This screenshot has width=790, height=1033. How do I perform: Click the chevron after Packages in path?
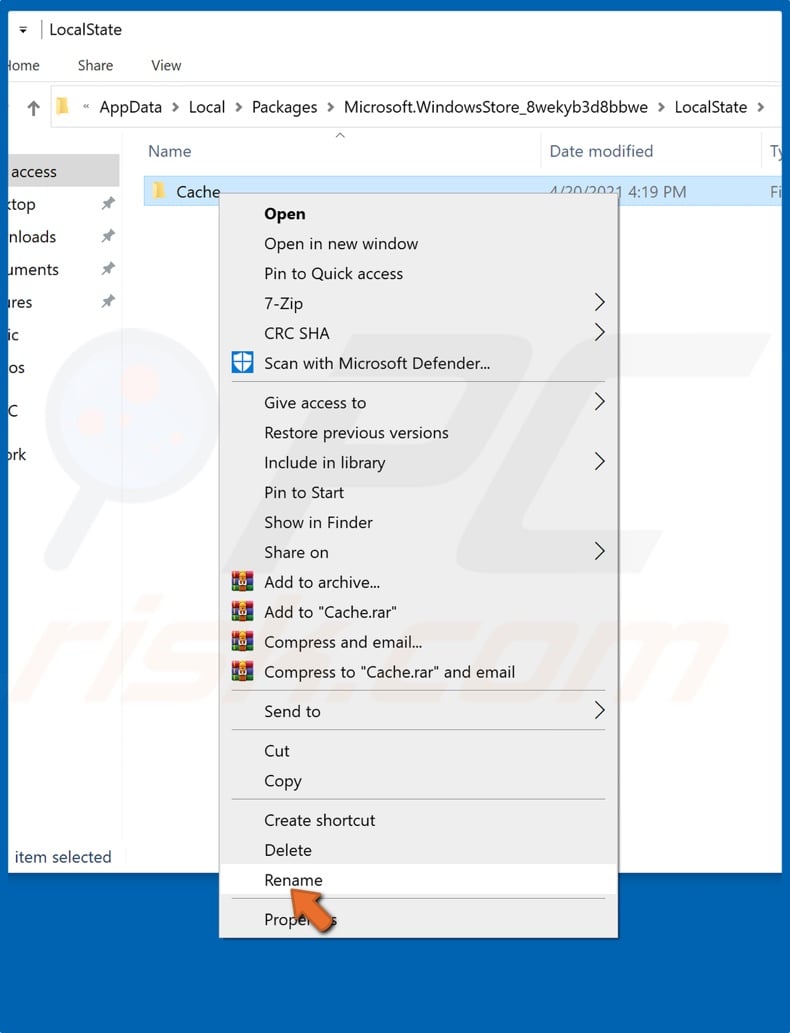click(330, 107)
